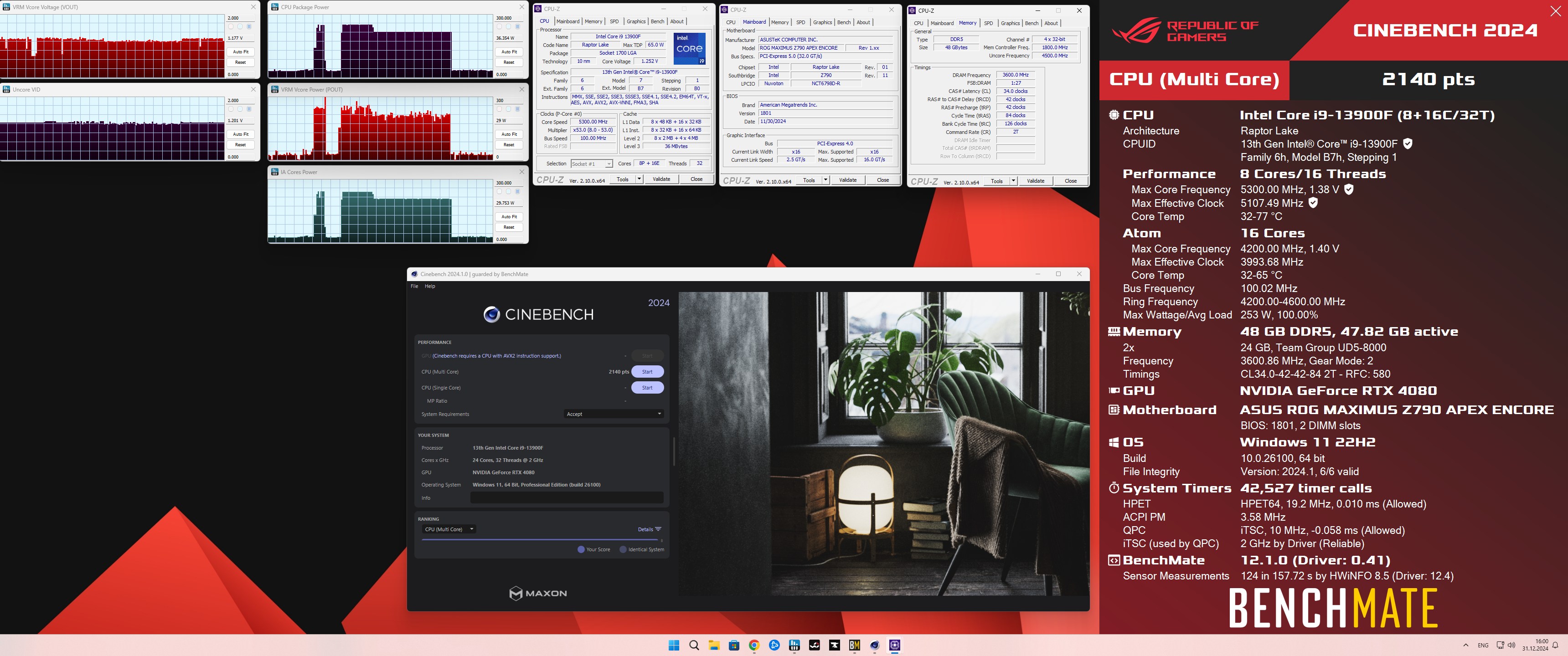Click the HWiNFO icon in IA Cores Power graph title
The width and height of the screenshot is (1568, 656).
[x=274, y=172]
